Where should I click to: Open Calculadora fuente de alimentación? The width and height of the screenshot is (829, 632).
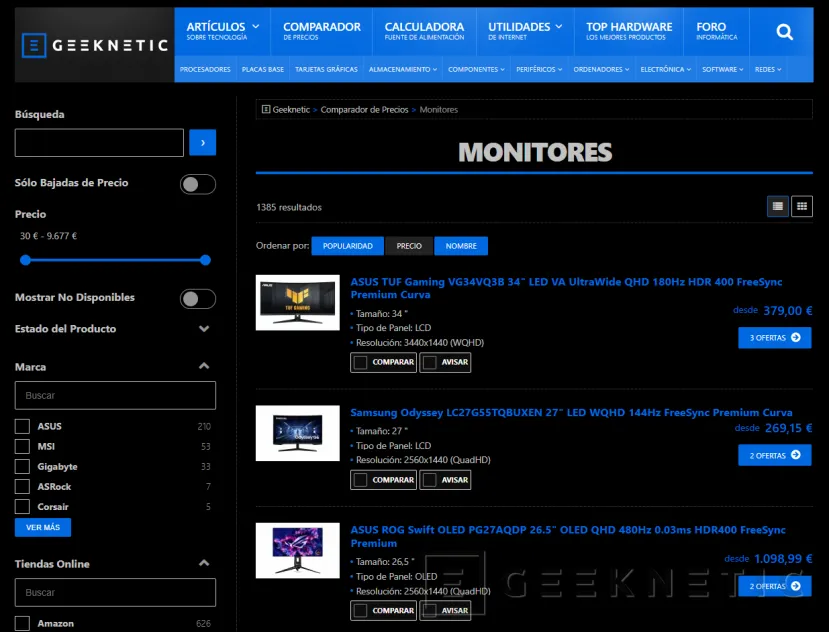click(424, 31)
